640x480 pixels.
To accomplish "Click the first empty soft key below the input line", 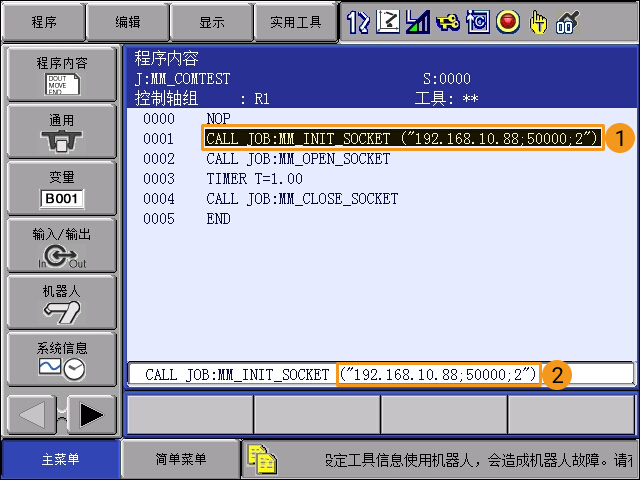I will (x=190, y=415).
